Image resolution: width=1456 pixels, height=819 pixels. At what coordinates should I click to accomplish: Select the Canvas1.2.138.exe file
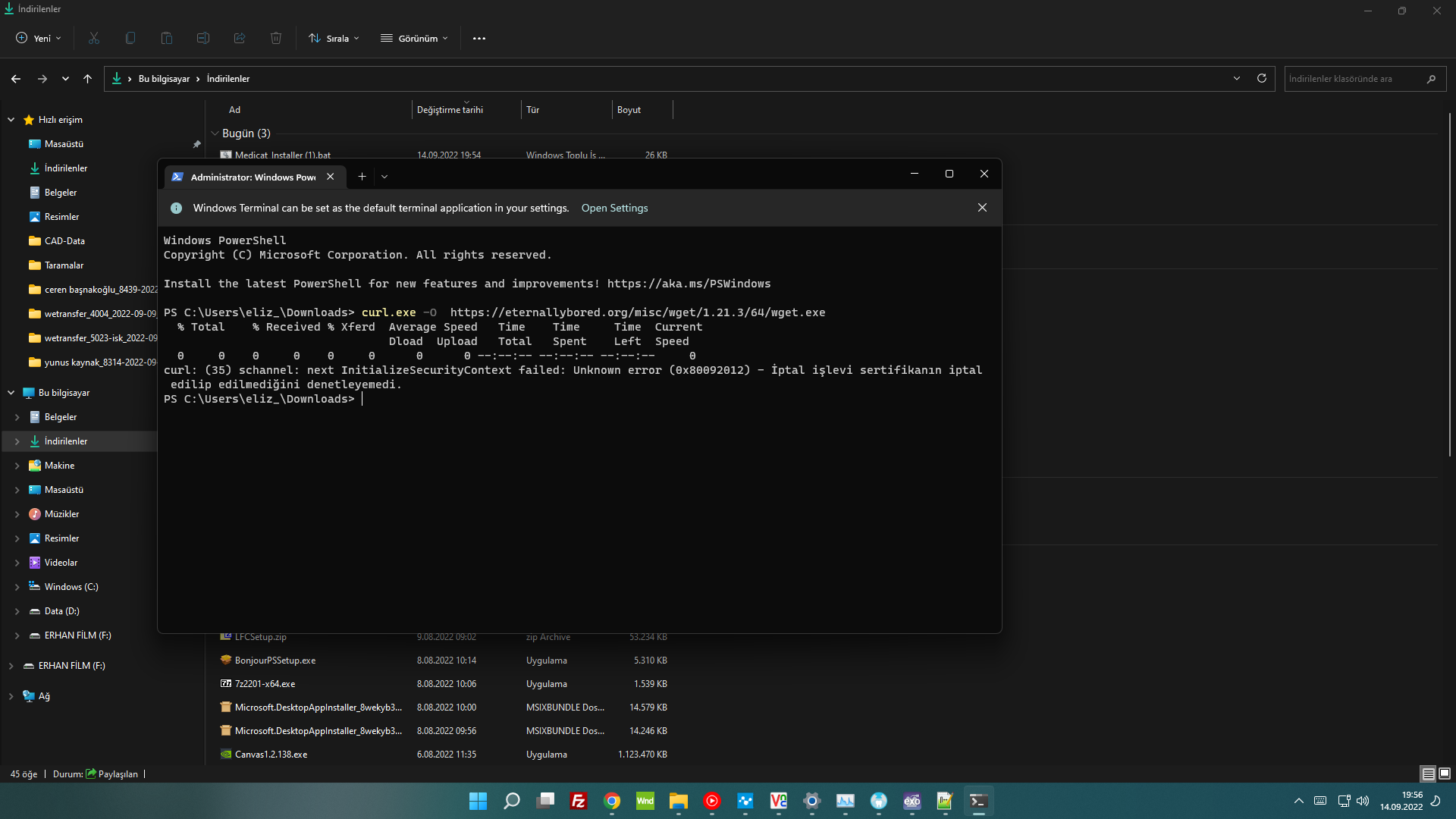(x=271, y=754)
